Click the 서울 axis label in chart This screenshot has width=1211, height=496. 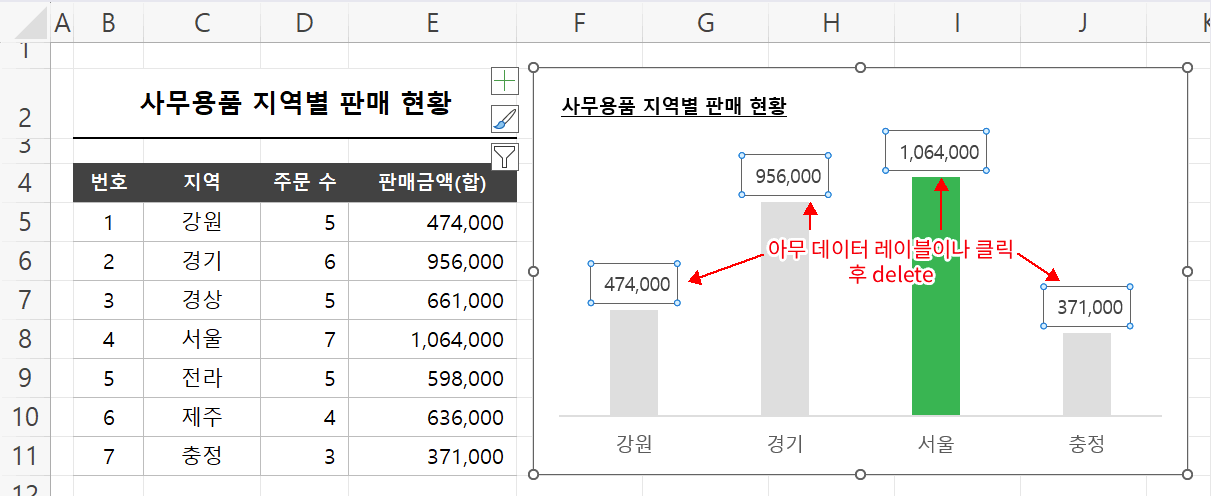coord(936,443)
